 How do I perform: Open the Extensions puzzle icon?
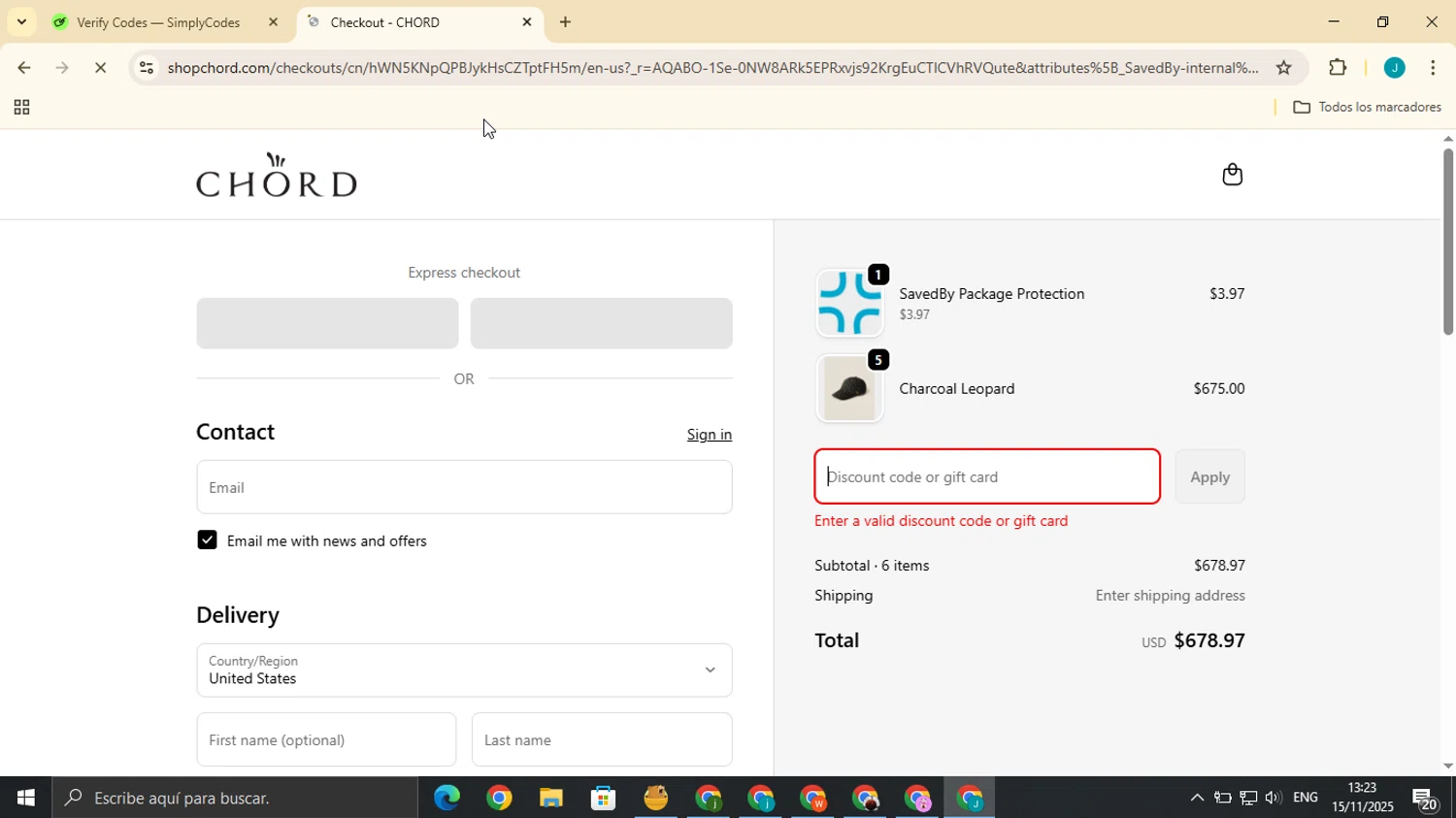click(x=1338, y=68)
